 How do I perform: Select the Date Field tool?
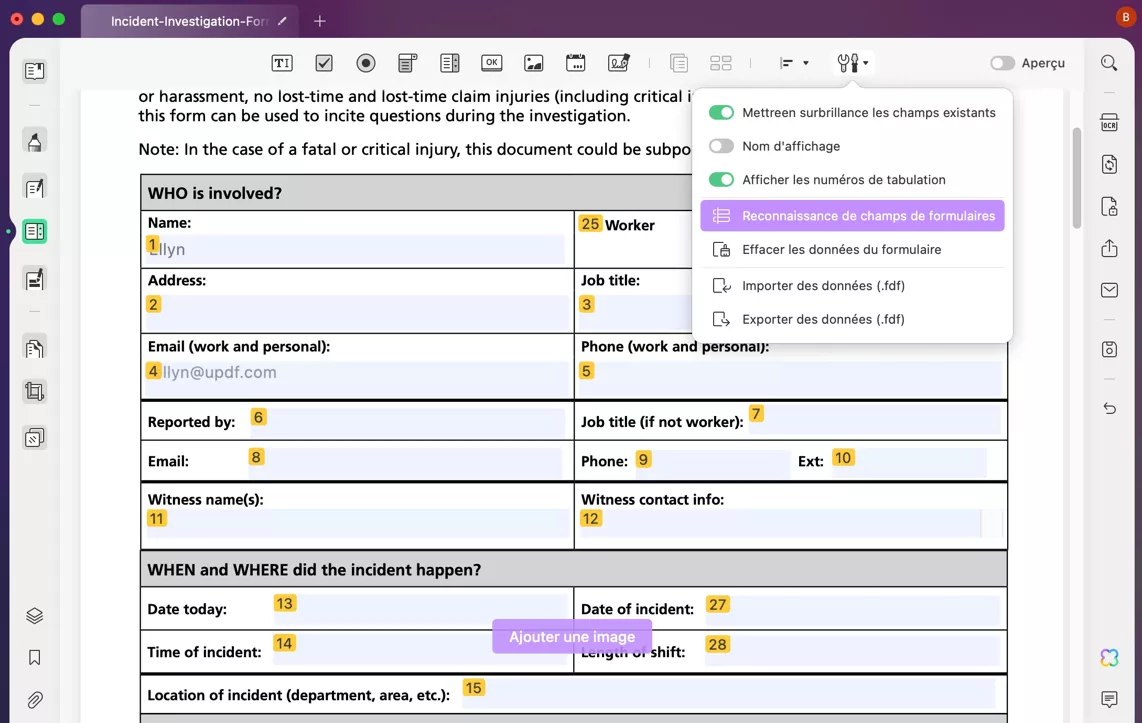coord(576,63)
